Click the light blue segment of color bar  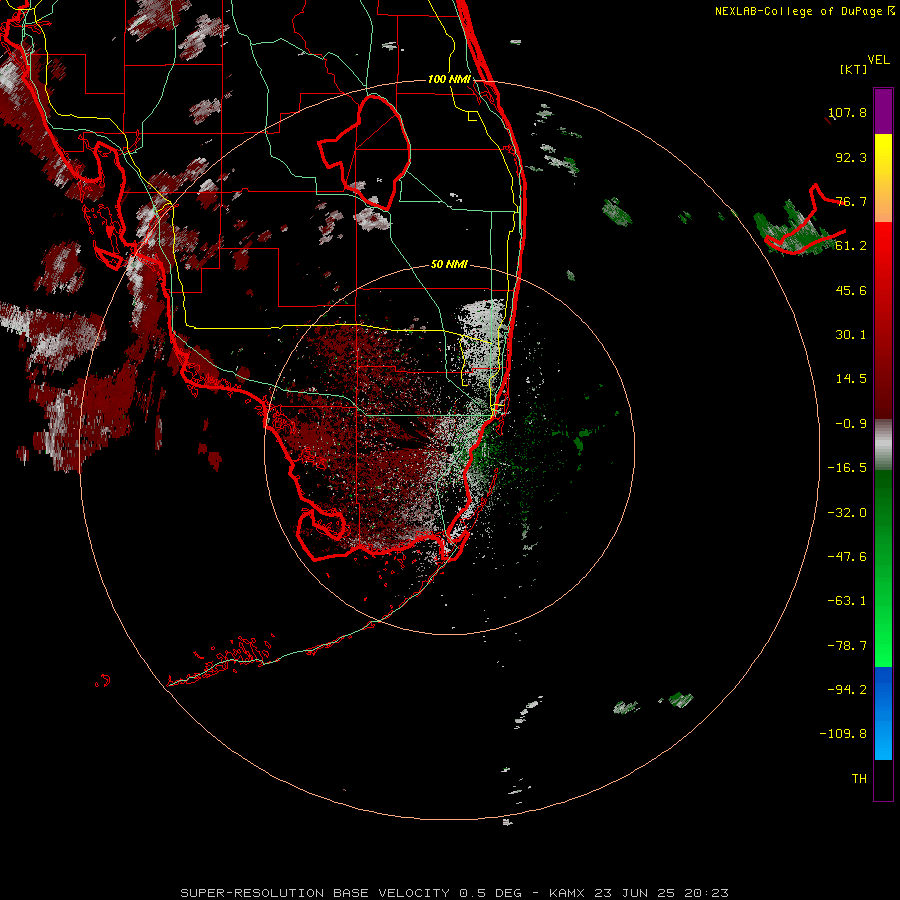[x=883, y=738]
